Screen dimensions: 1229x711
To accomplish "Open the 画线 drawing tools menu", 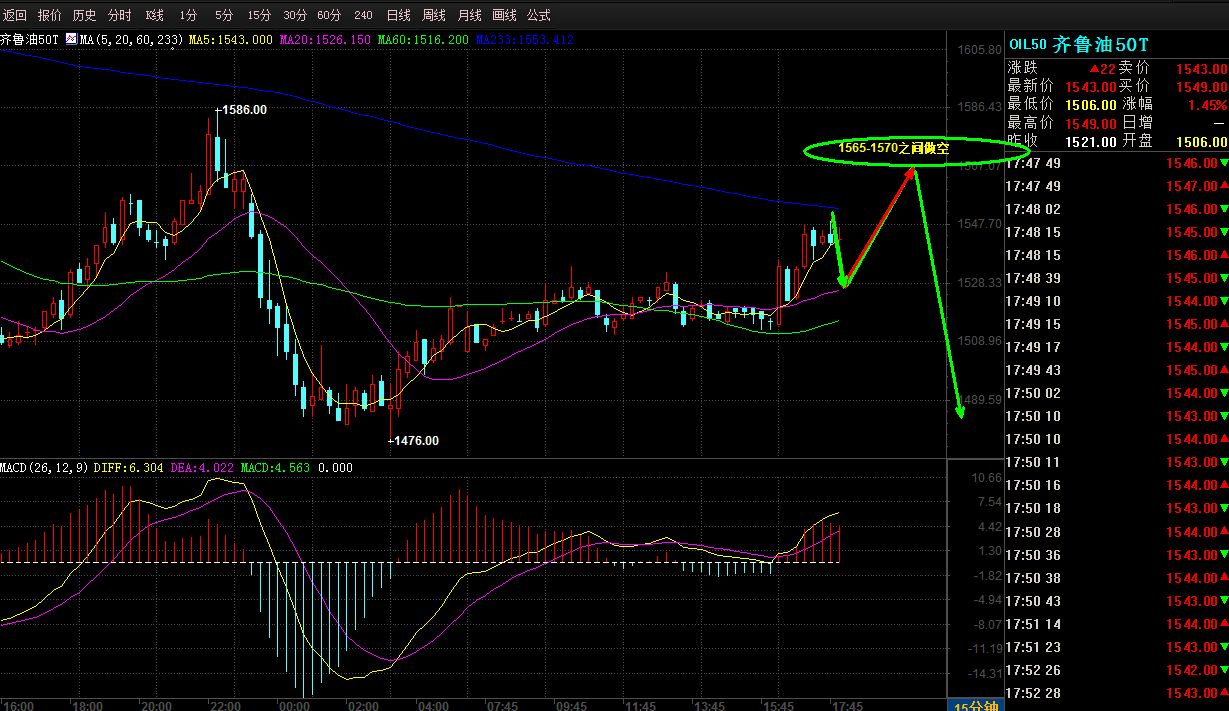I will click(504, 15).
